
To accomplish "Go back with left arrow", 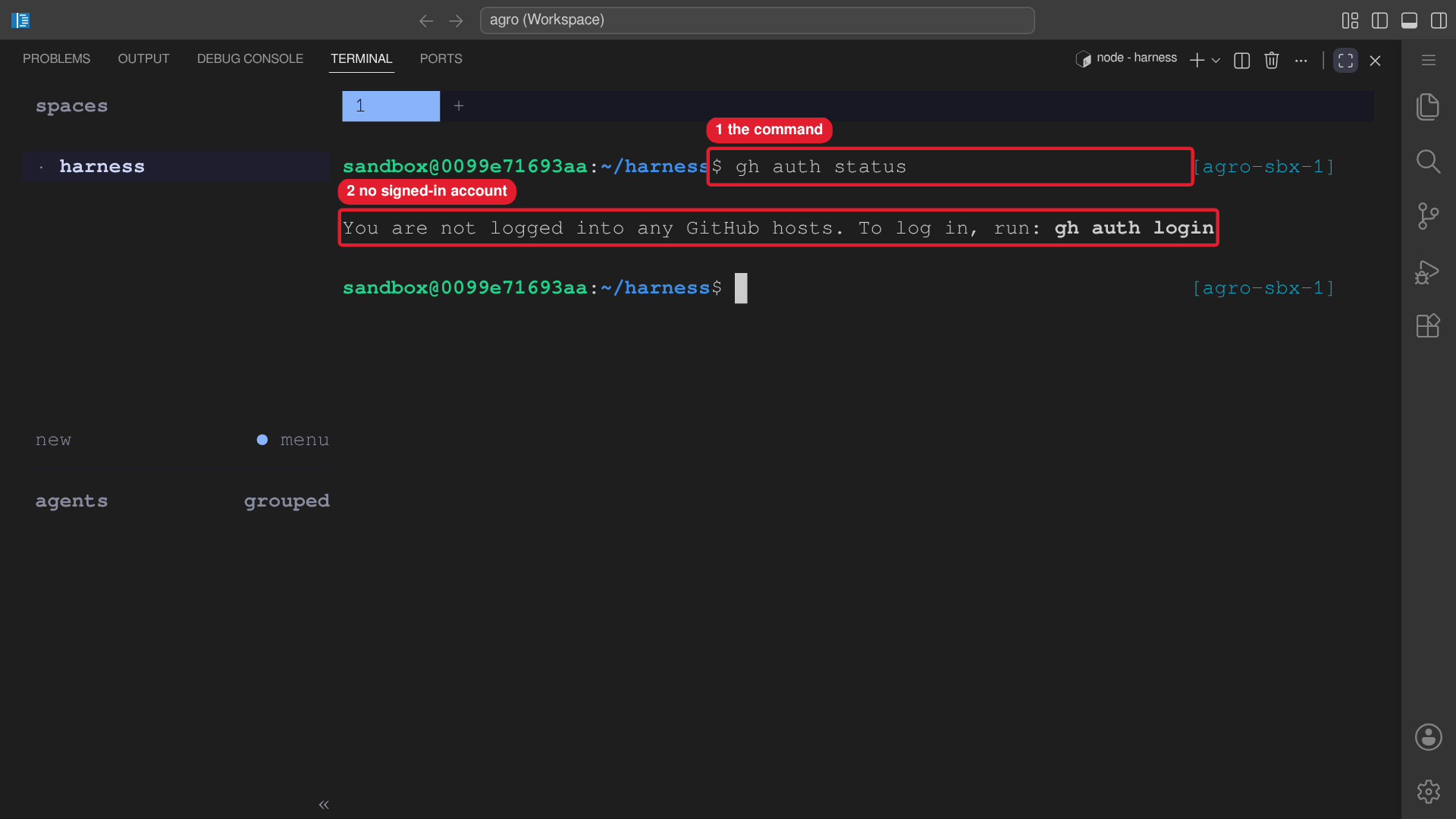I will point(426,20).
